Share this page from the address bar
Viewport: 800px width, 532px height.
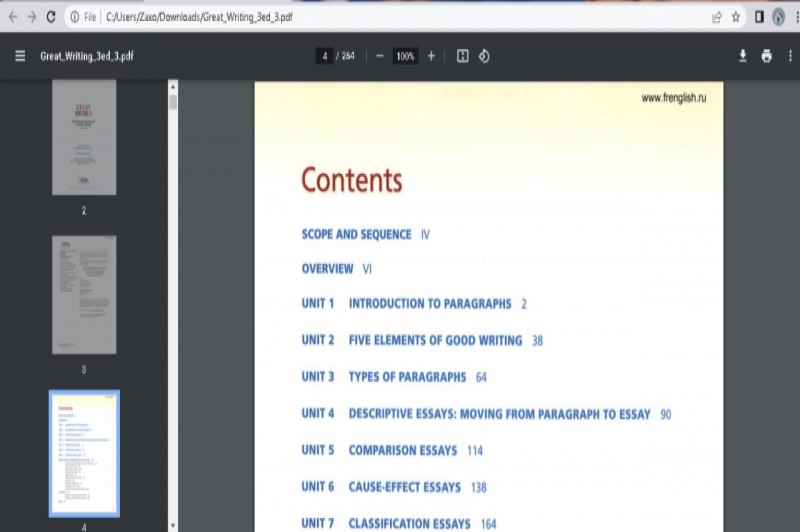point(716,17)
